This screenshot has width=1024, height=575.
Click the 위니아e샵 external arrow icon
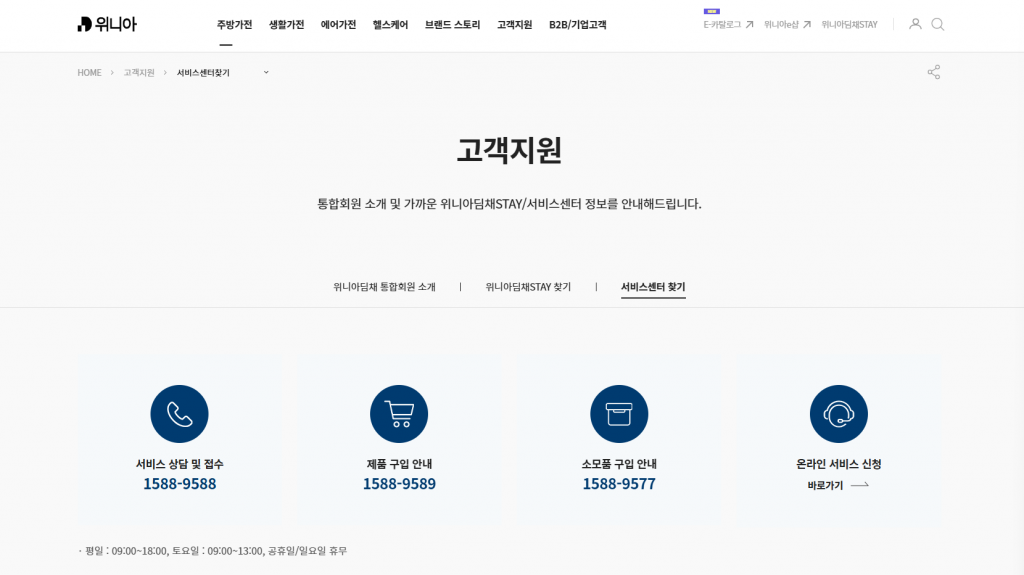[x=807, y=25]
